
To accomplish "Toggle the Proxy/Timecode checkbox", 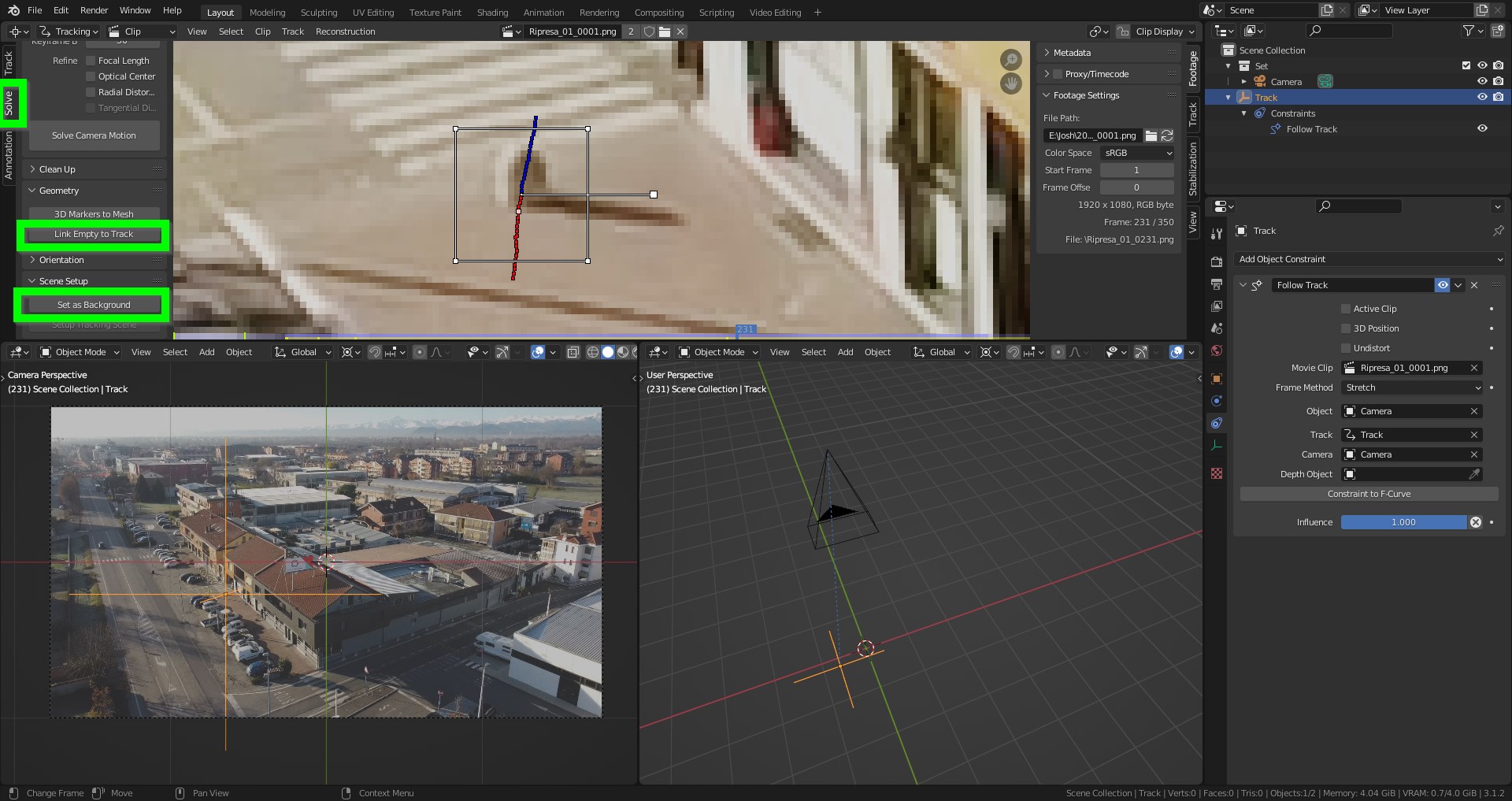I will coord(1058,74).
